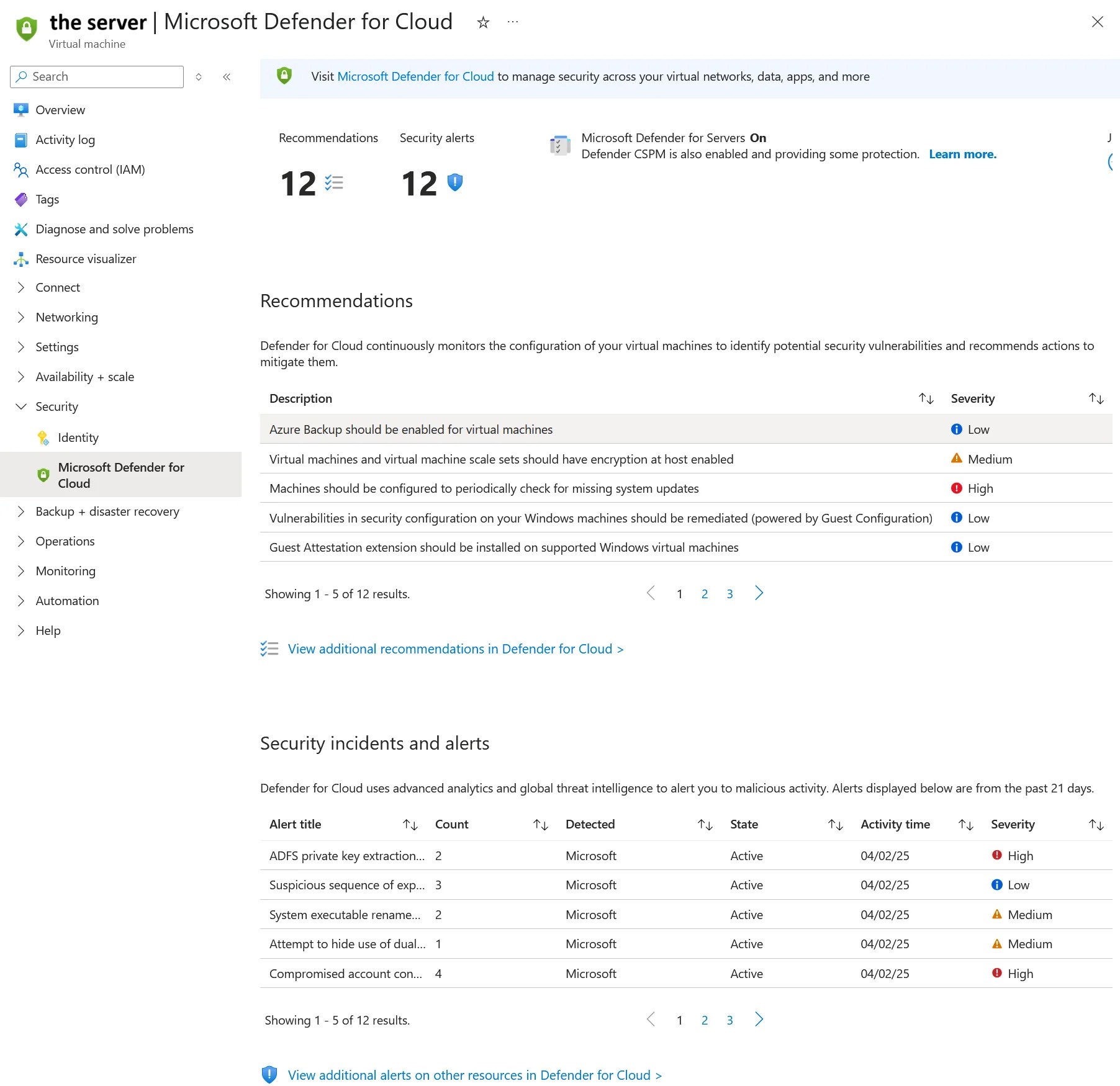Focus the sidebar Search field
This screenshot has height=1086, width=1120.
click(97, 76)
